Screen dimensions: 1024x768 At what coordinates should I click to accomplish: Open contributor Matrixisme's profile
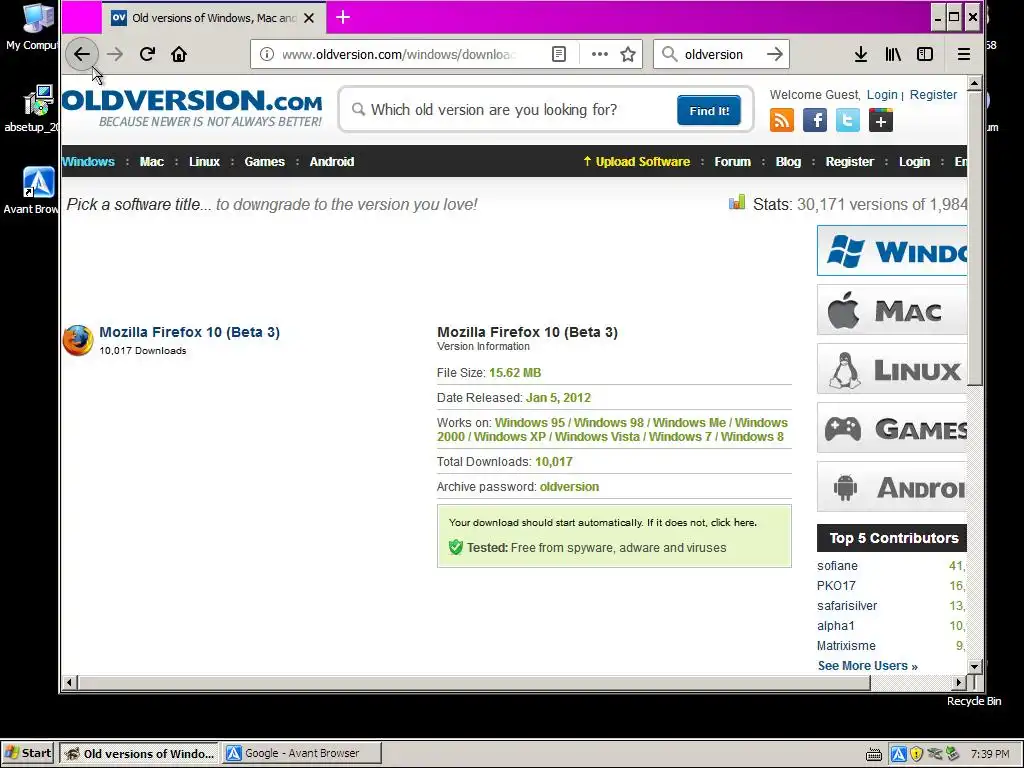point(846,646)
